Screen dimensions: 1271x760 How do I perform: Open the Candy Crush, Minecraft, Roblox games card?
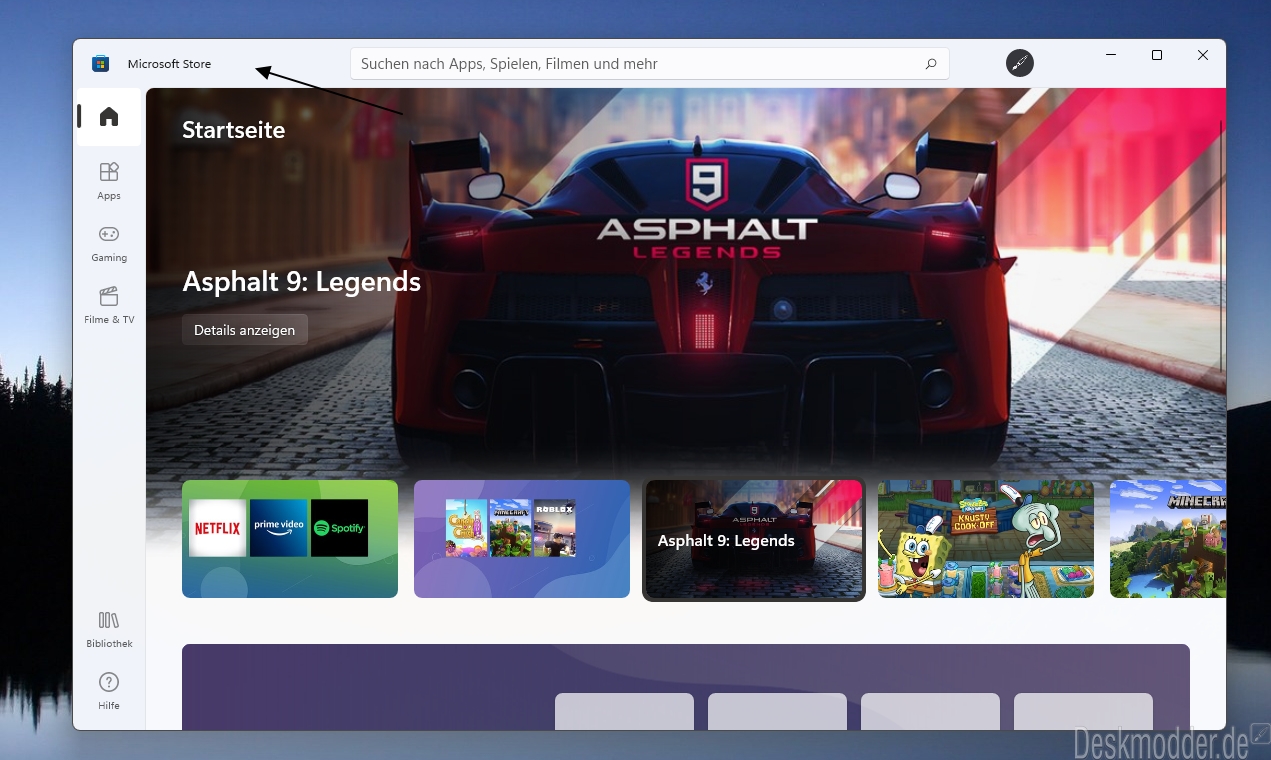click(x=522, y=539)
